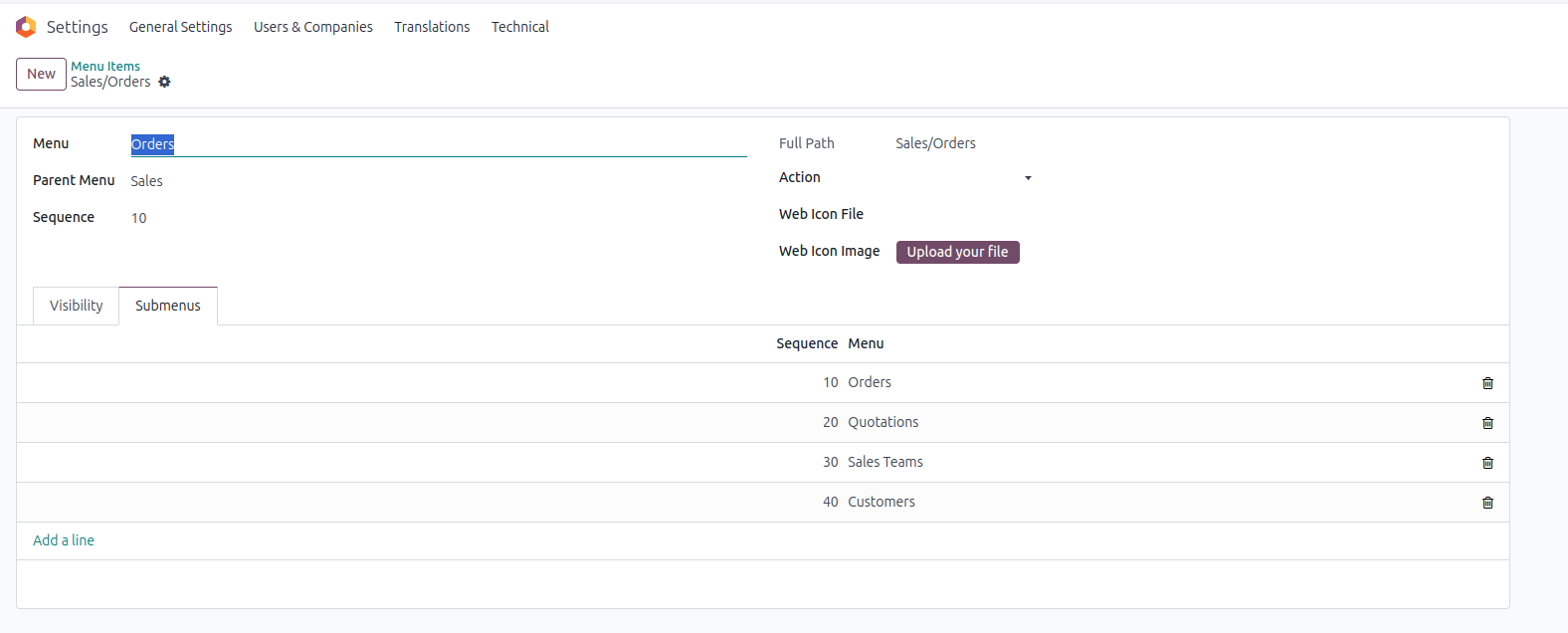Click sequence value 10 in submenus table
The height and width of the screenshot is (633, 1568).
pyautogui.click(x=831, y=382)
